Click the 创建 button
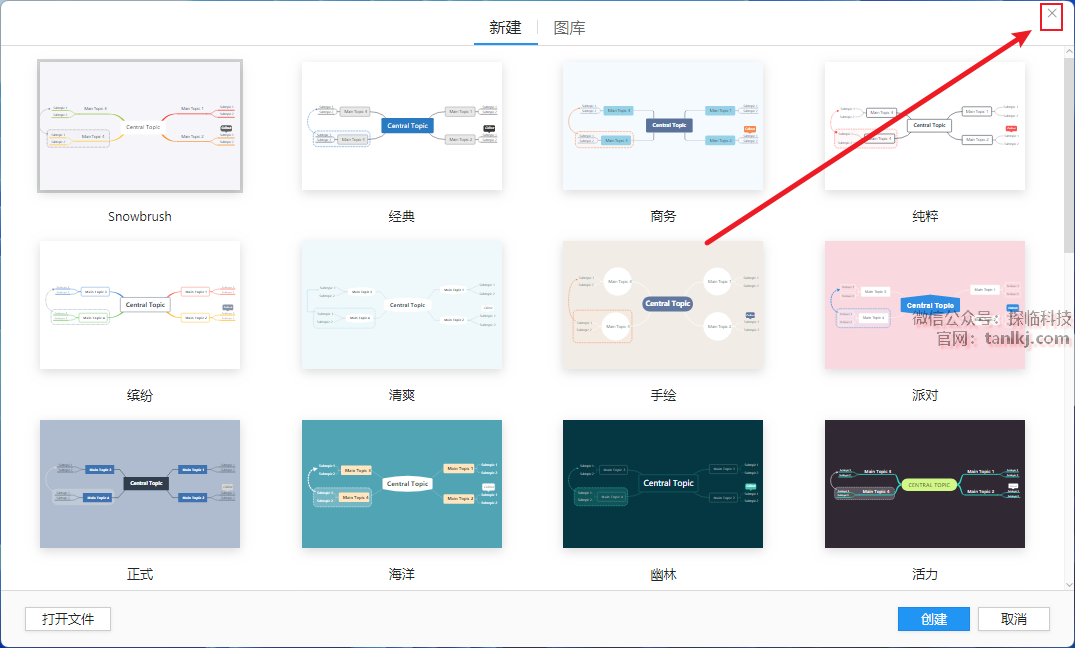This screenshot has width=1075, height=648. coord(934,619)
